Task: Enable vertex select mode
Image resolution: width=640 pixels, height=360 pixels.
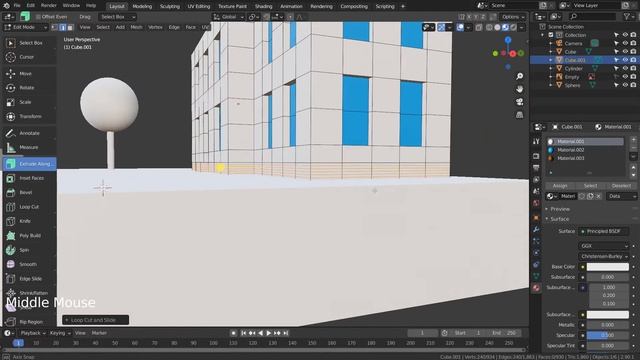Action: (55, 27)
